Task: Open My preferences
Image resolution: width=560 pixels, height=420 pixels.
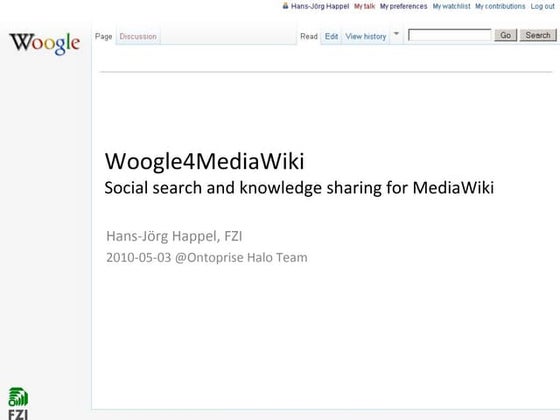Action: pyautogui.click(x=403, y=6)
